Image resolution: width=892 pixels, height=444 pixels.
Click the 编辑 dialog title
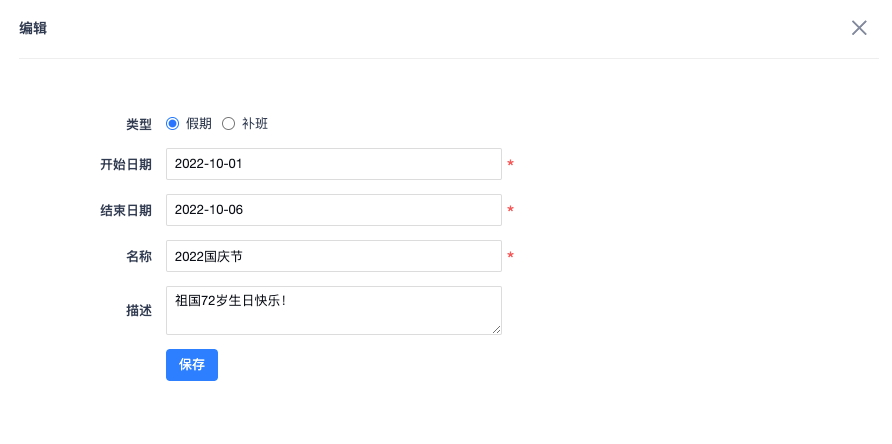33,29
